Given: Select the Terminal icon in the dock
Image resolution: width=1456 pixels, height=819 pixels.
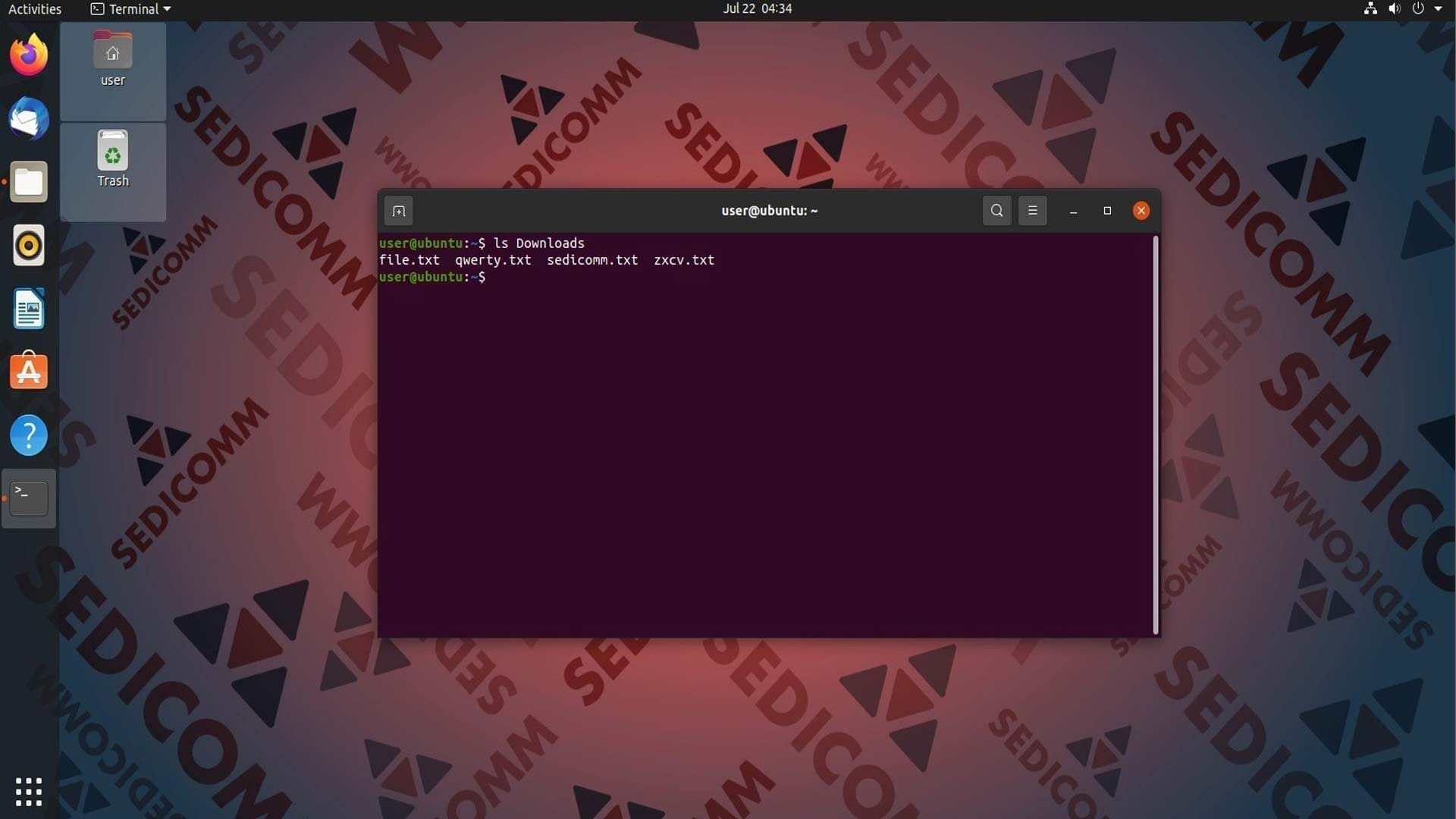Looking at the screenshot, I should 29,498.
